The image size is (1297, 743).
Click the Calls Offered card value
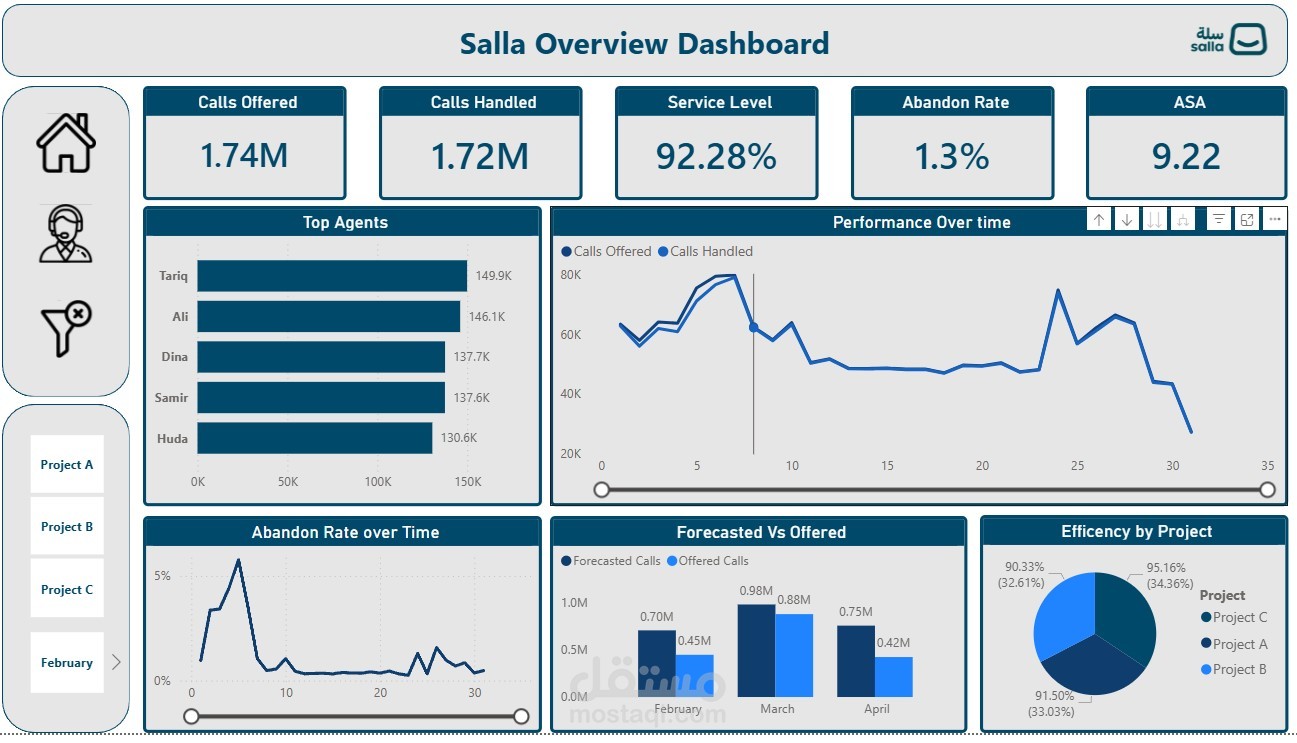(245, 156)
